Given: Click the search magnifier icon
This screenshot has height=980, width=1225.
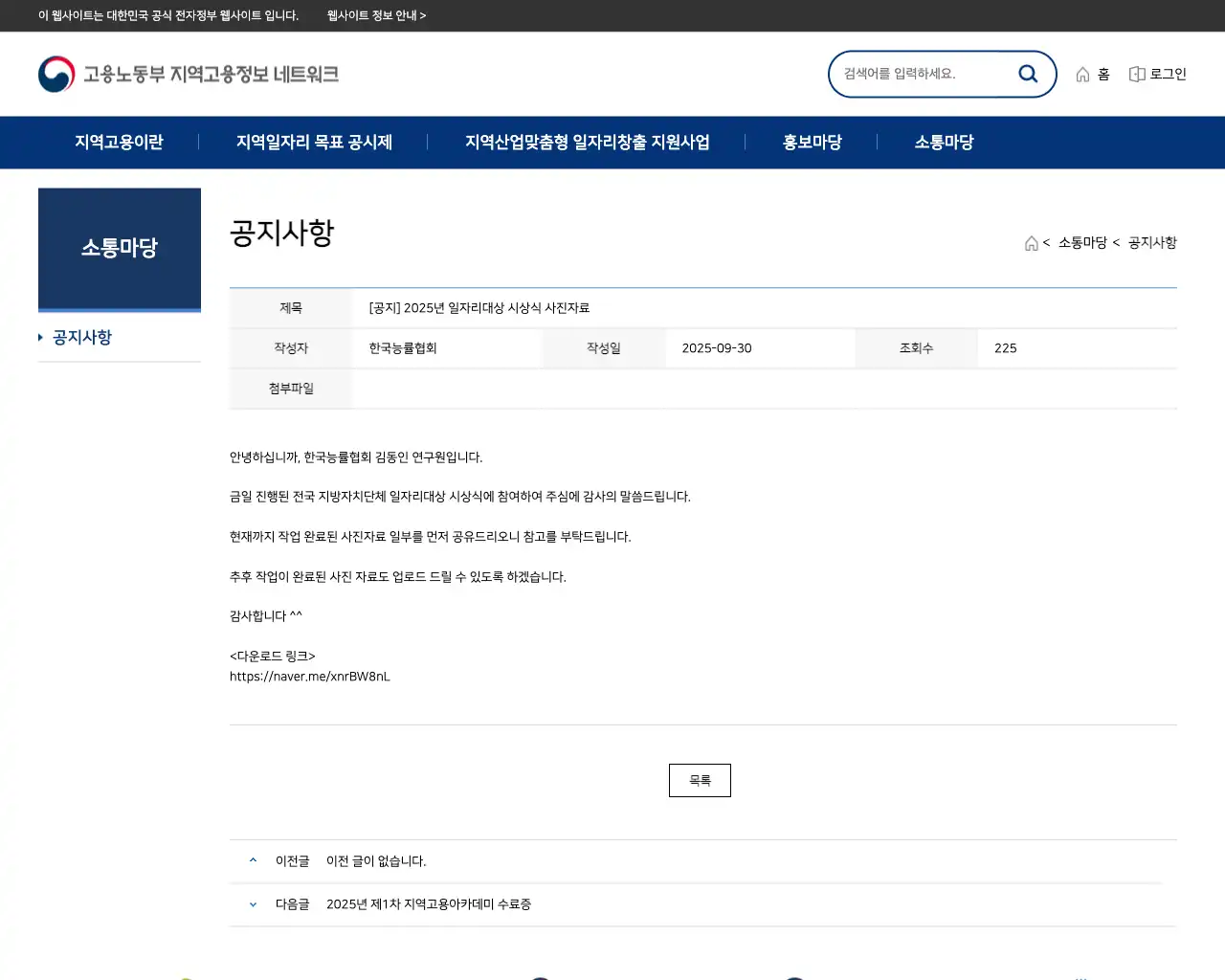Looking at the screenshot, I should pos(1028,73).
